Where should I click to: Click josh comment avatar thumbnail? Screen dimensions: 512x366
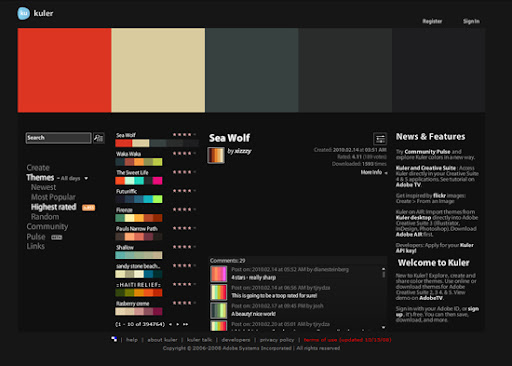pos(219,310)
